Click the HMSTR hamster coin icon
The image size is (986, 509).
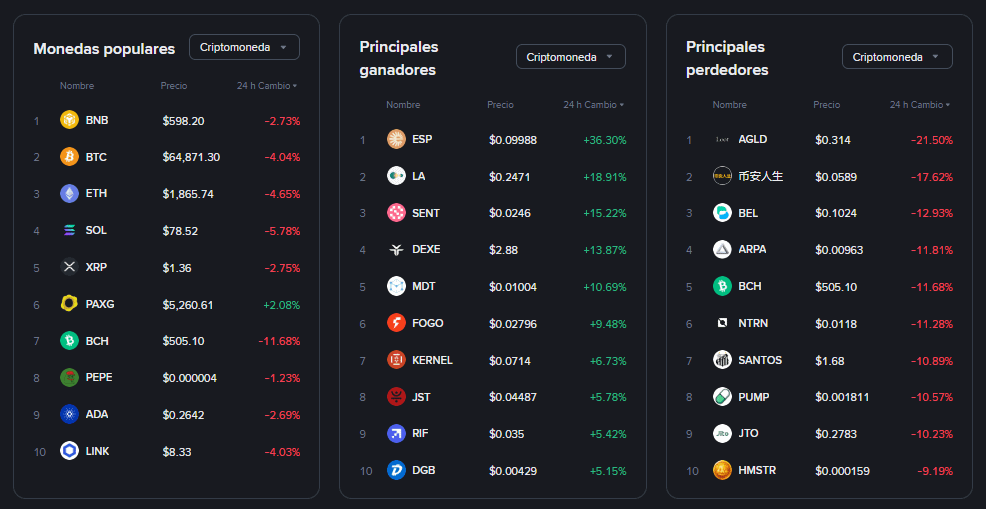pos(722,470)
